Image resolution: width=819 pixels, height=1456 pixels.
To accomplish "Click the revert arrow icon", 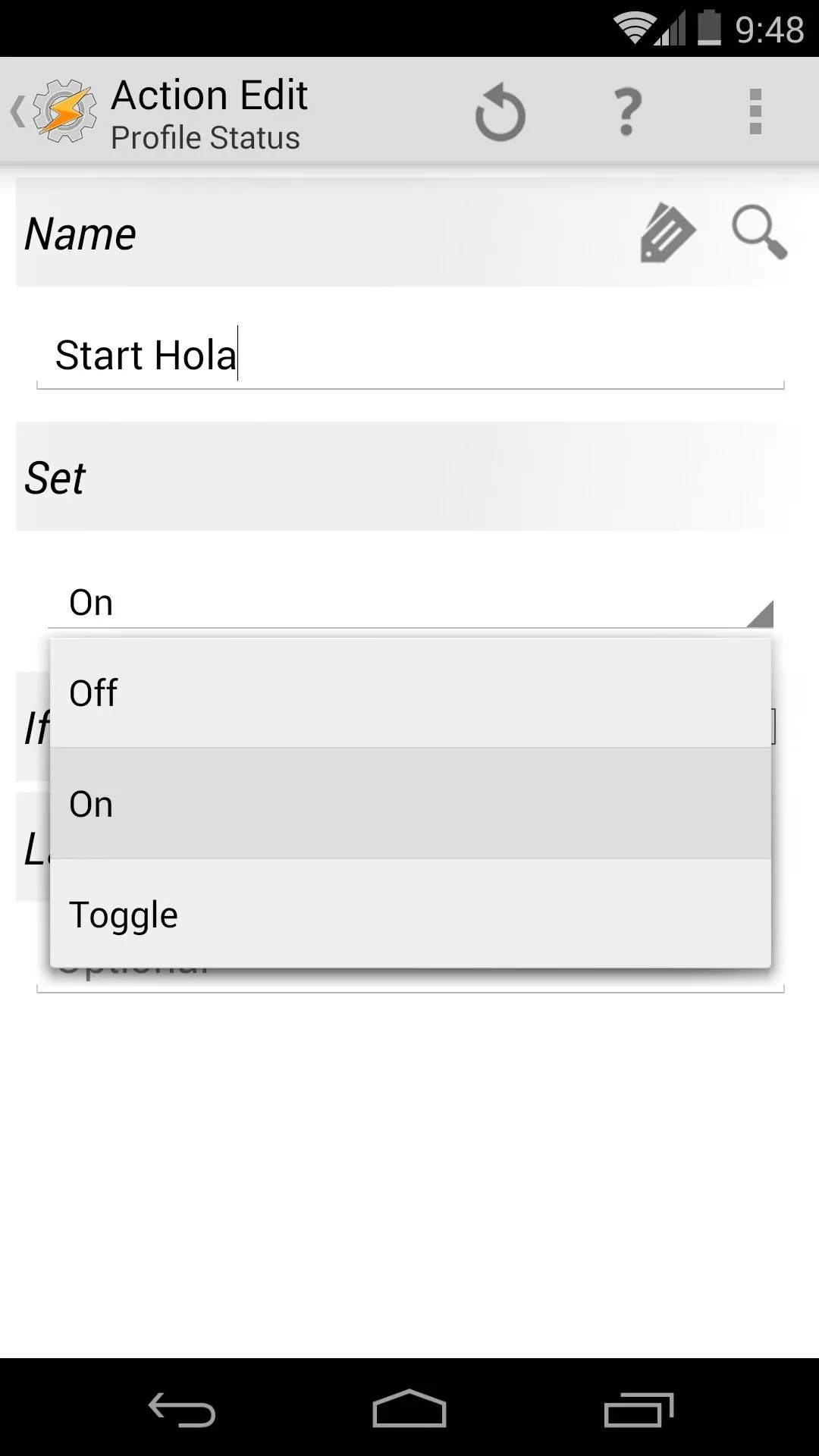I will [500, 113].
